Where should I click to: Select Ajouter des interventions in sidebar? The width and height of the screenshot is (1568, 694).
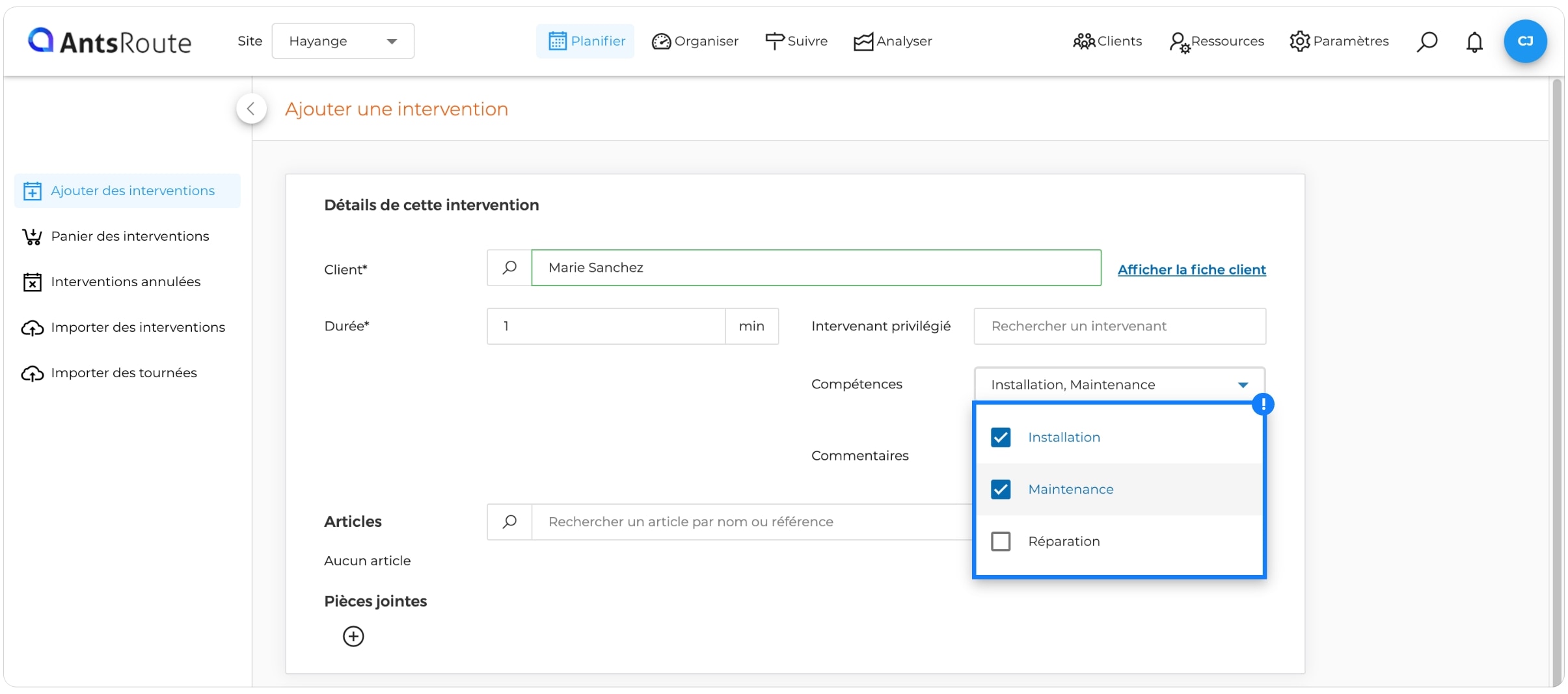pos(128,191)
